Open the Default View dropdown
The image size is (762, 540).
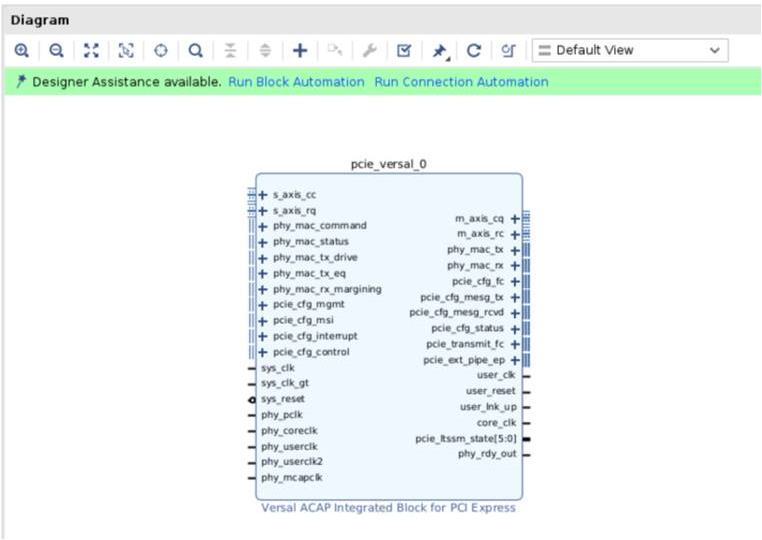click(630, 50)
